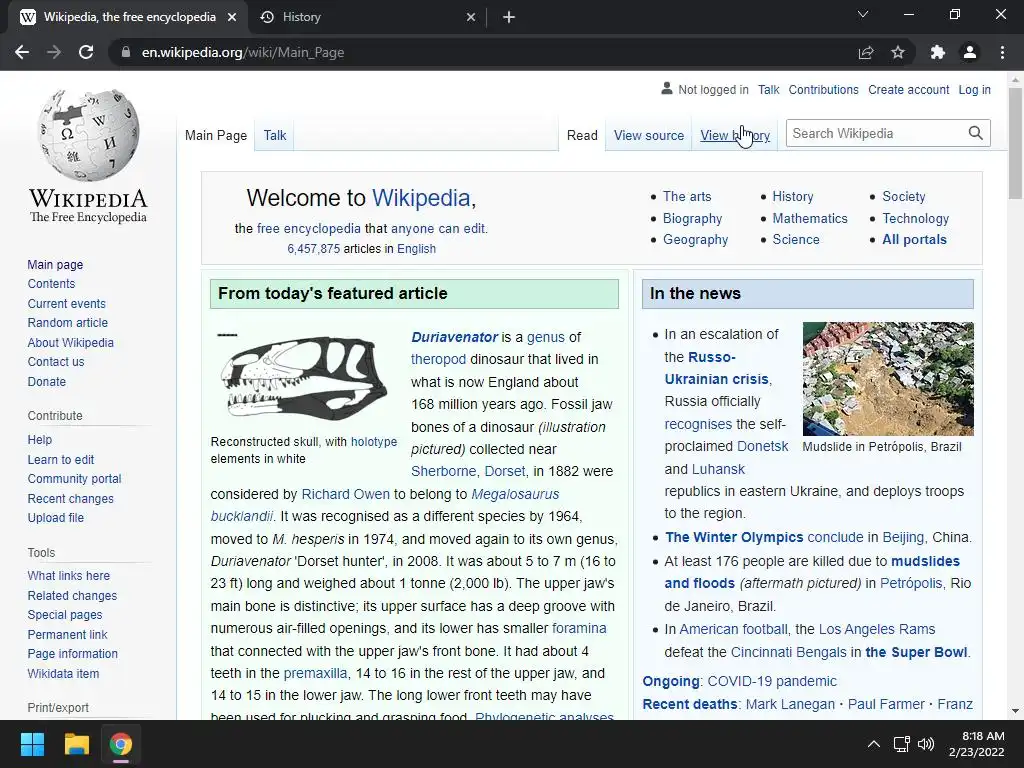Click the address bar URL
Image resolution: width=1024 pixels, height=768 pixels.
243,52
